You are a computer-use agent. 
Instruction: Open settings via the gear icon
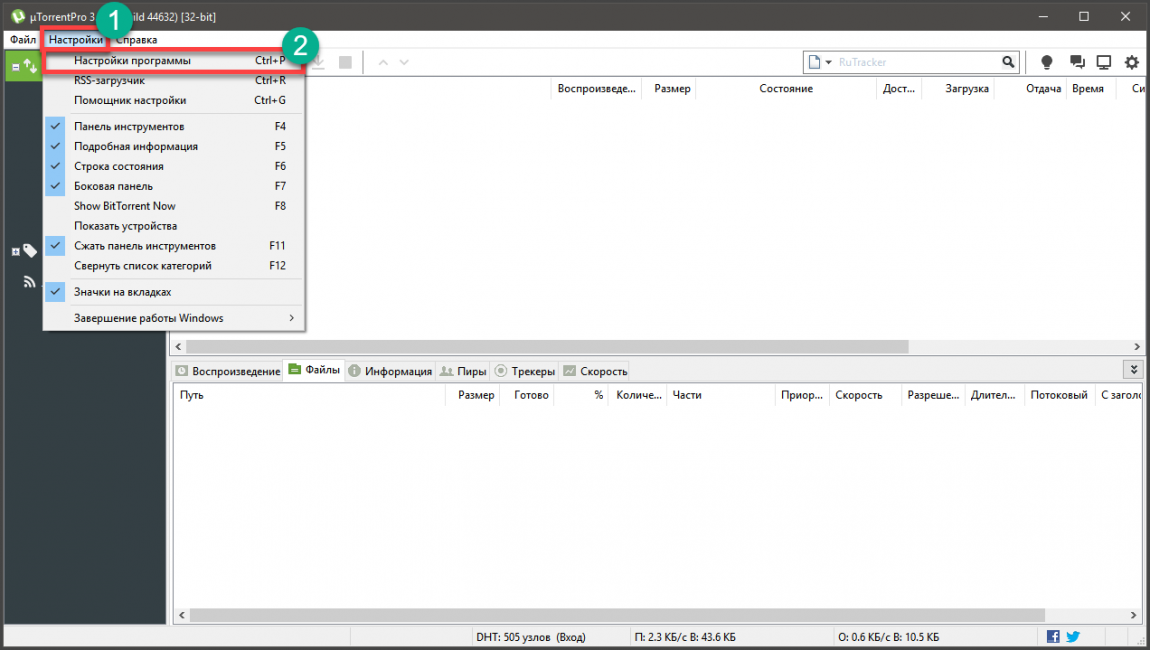tap(1132, 62)
